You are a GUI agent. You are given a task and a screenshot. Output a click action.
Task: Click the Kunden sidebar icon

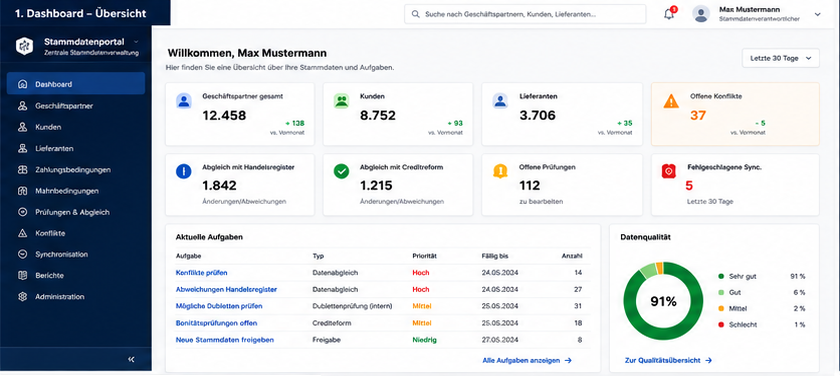[22, 127]
